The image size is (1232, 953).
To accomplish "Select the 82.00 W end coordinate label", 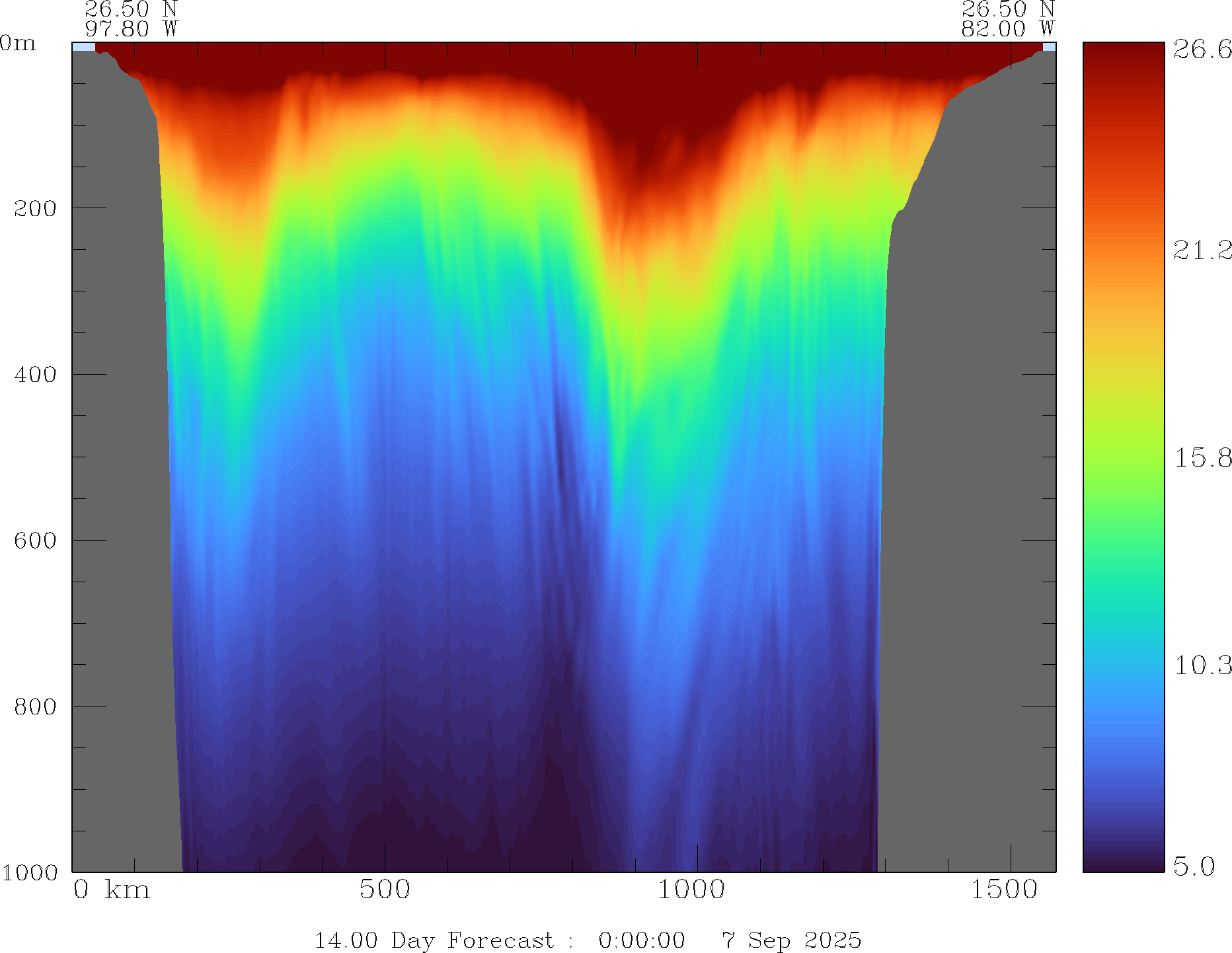I will click(x=1007, y=29).
